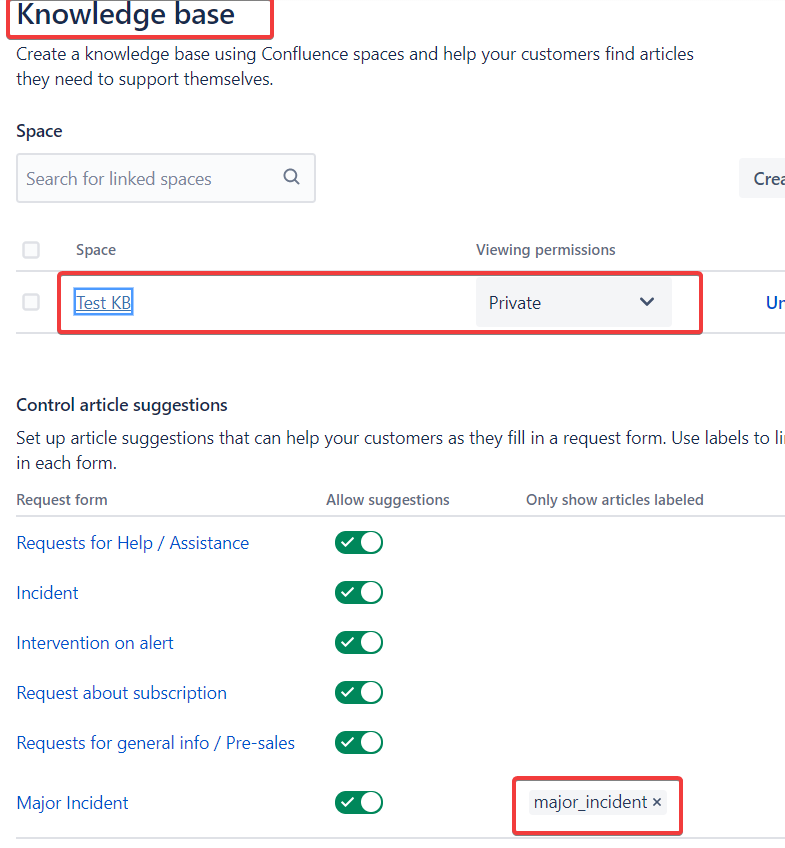Image resolution: width=785 pixels, height=848 pixels.
Task: Tick the select-all spaces checkbox
Action: pos(31,250)
